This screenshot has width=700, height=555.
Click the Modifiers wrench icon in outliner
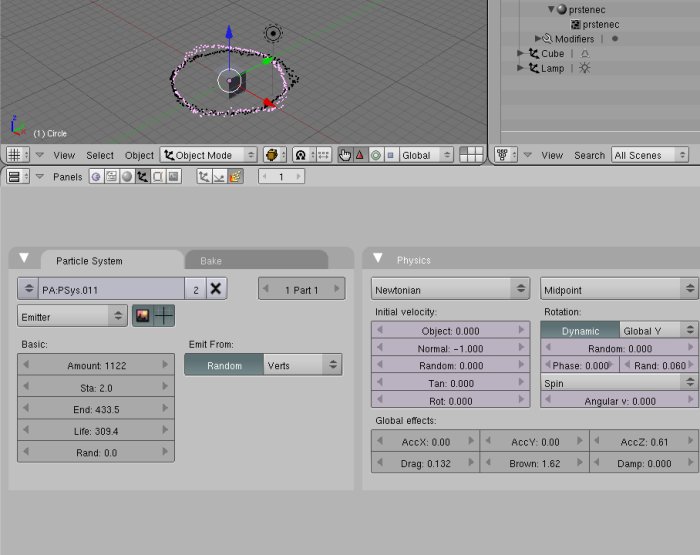point(547,39)
